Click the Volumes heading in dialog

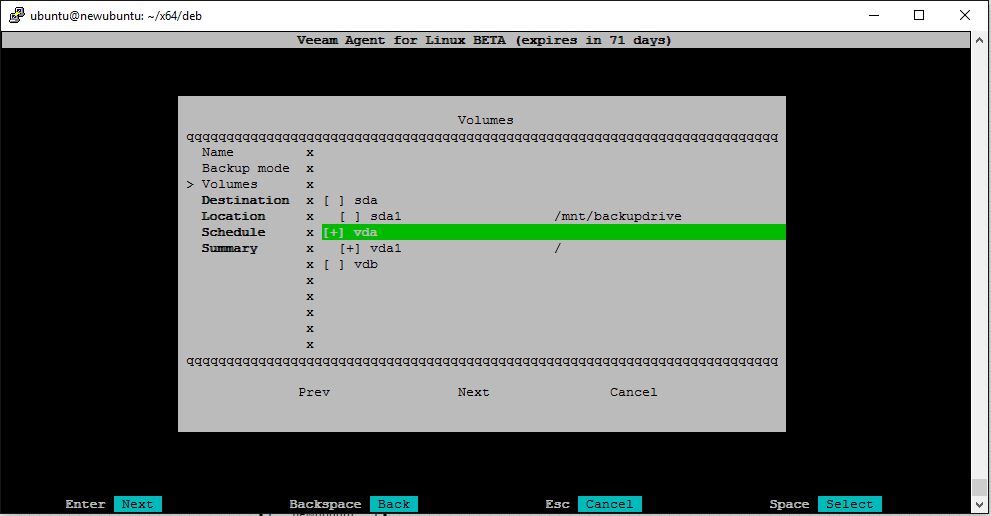(485, 120)
